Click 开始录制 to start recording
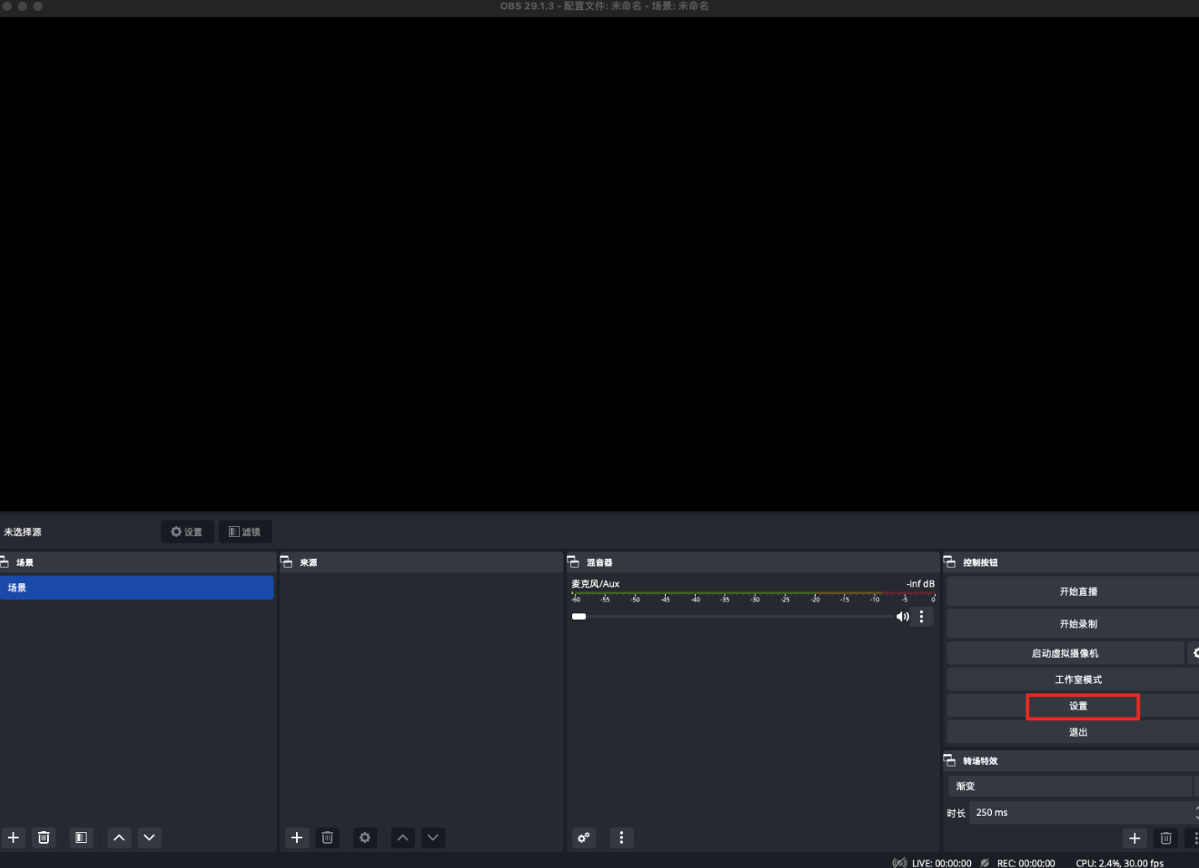Screen dimensions: 1199x868 [x=1078, y=624]
